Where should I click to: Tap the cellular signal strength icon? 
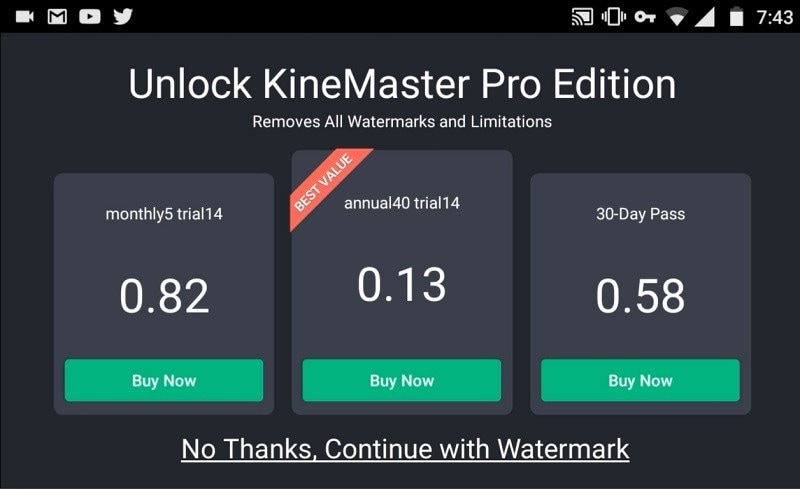coord(705,17)
